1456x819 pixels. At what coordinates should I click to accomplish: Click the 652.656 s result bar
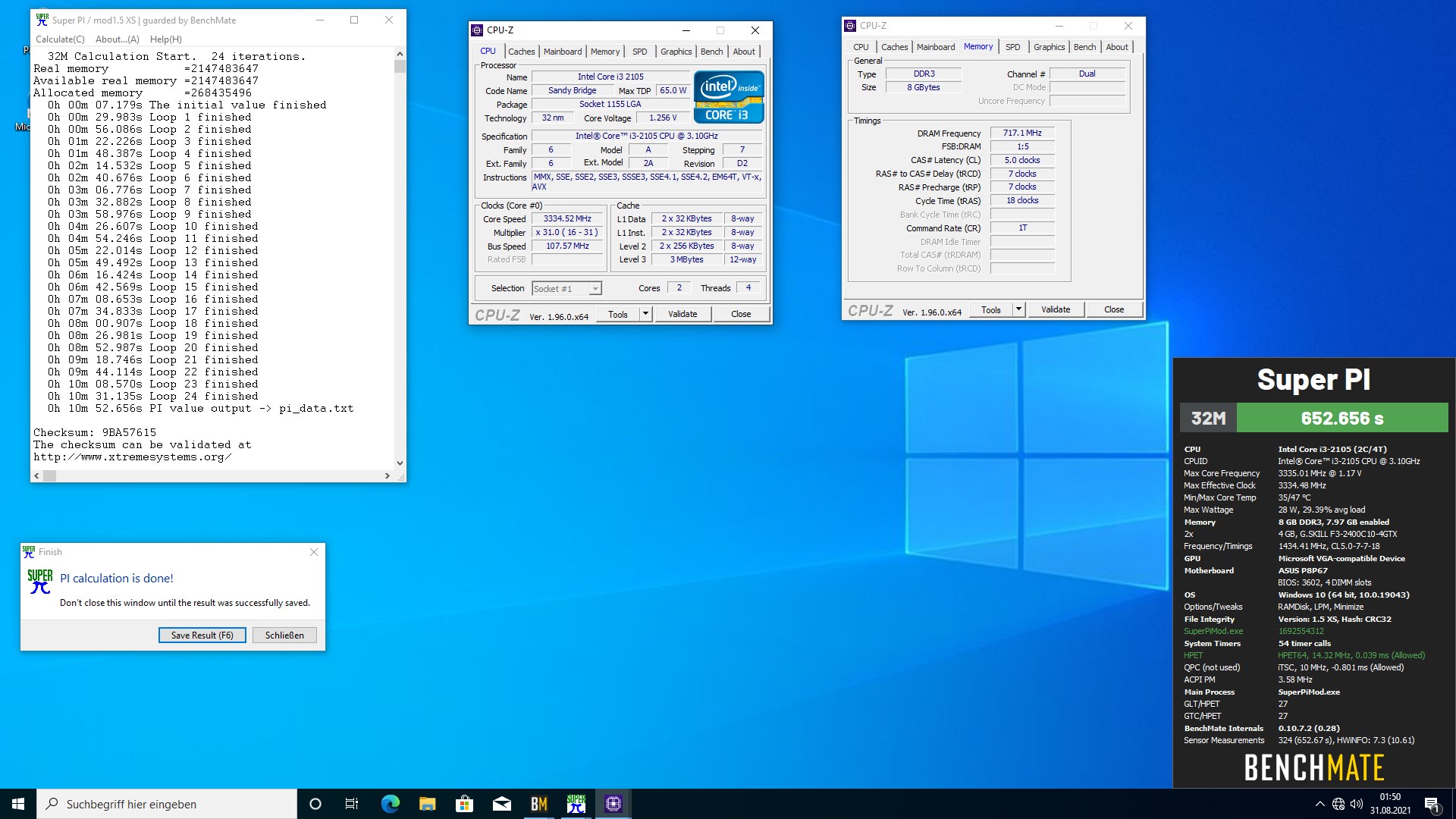click(1342, 418)
